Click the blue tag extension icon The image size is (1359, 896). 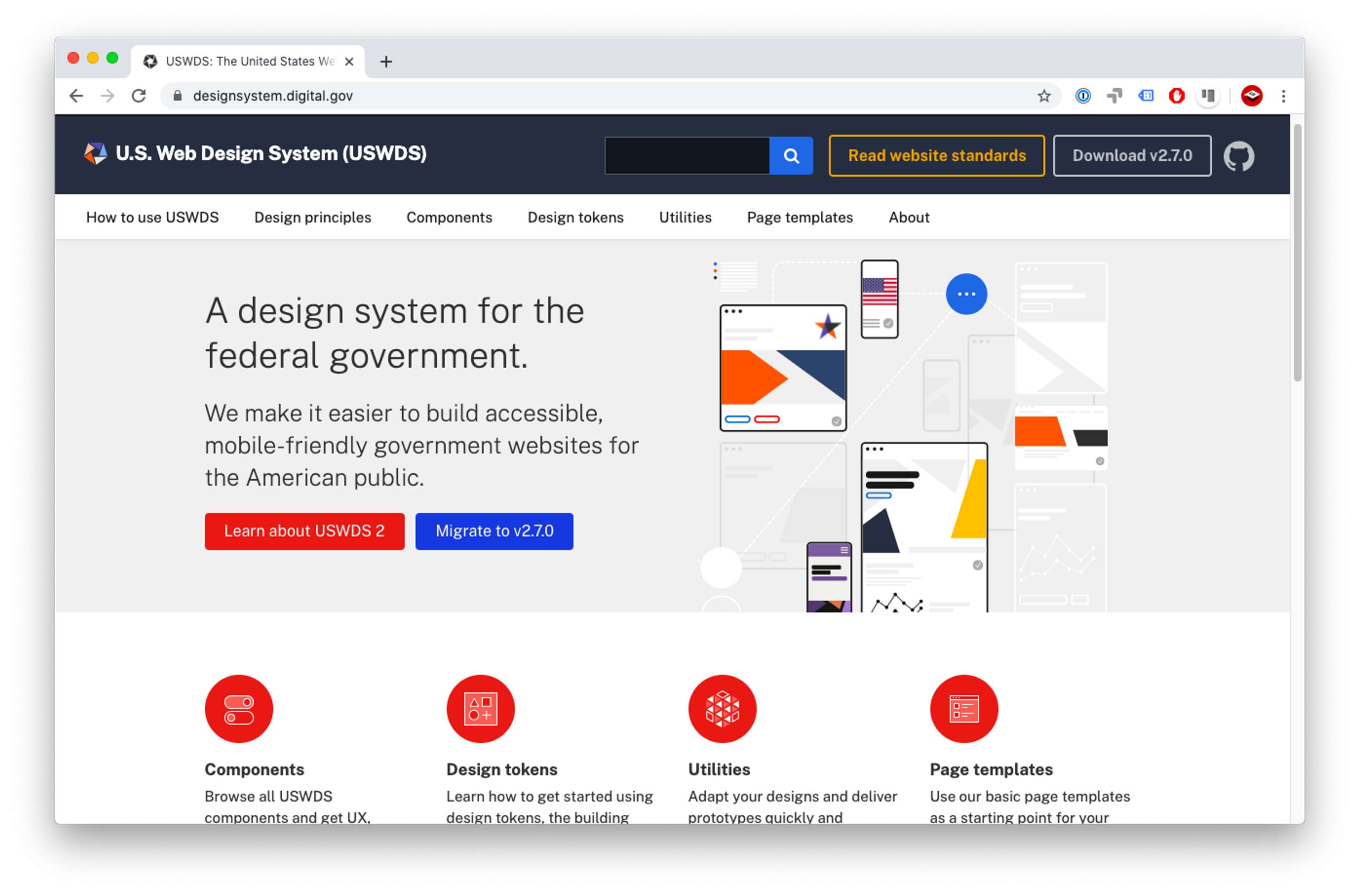tap(1146, 96)
